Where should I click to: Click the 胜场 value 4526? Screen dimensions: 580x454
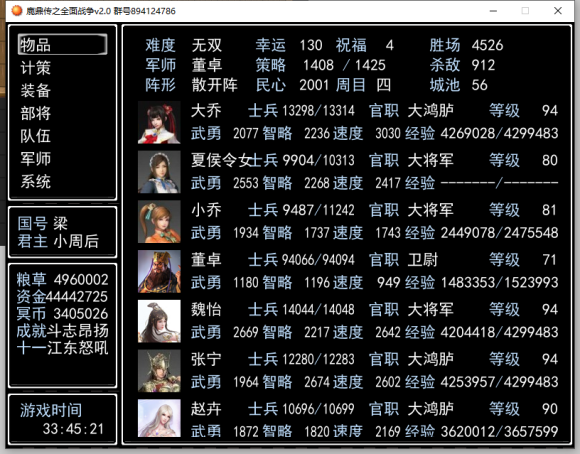488,45
